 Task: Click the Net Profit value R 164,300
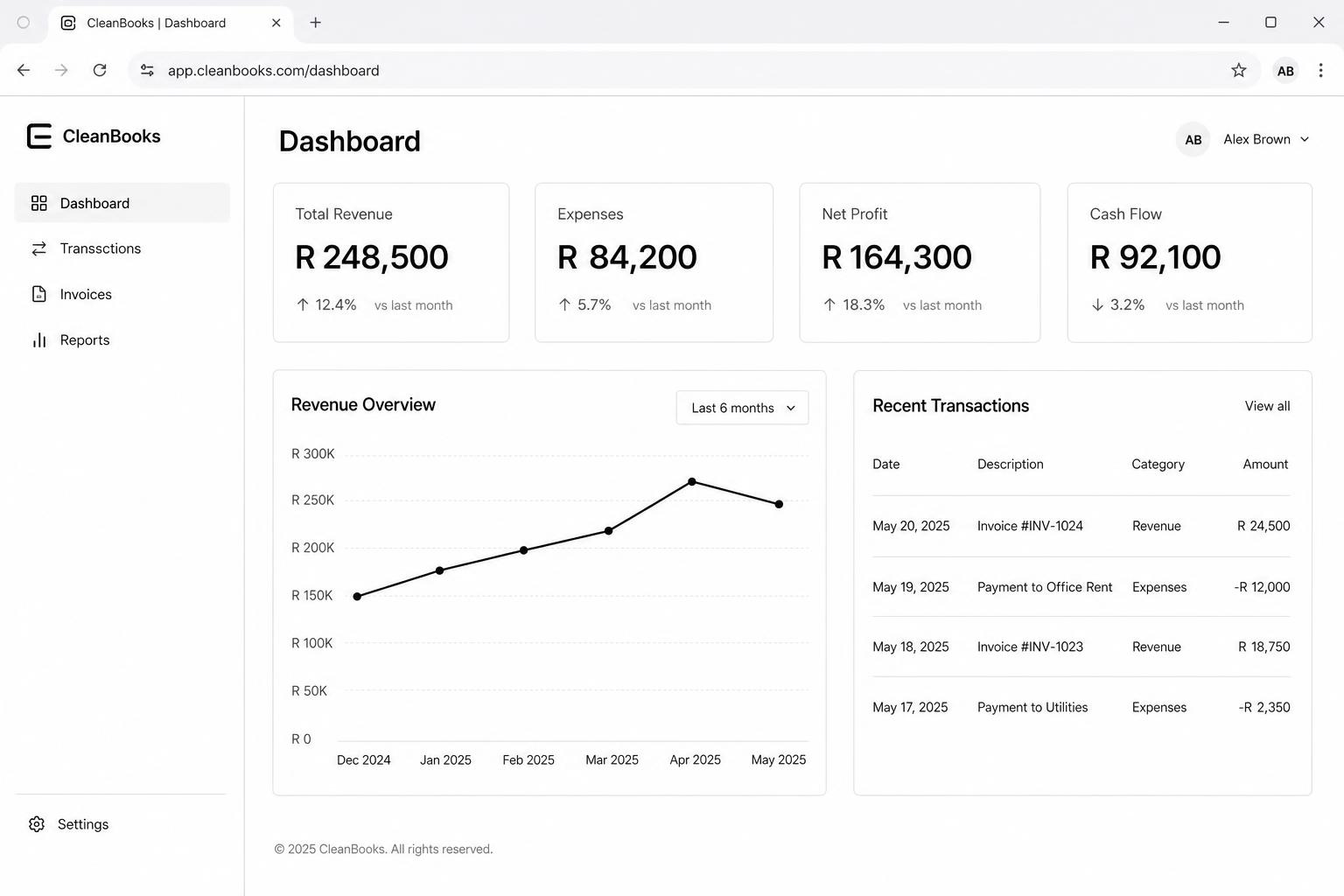[x=897, y=257]
